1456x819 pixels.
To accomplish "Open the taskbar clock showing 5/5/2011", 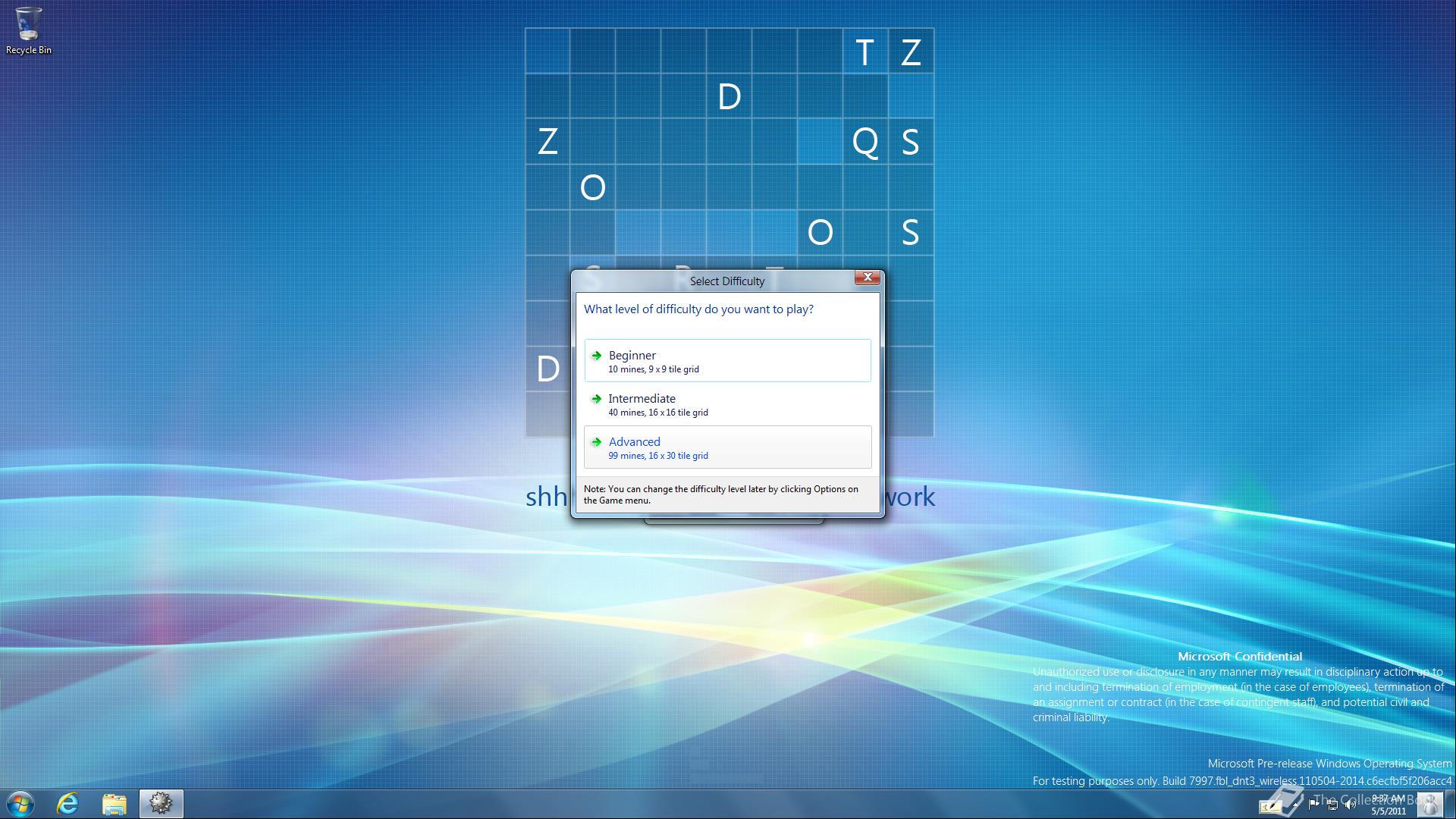I will click(x=1389, y=805).
